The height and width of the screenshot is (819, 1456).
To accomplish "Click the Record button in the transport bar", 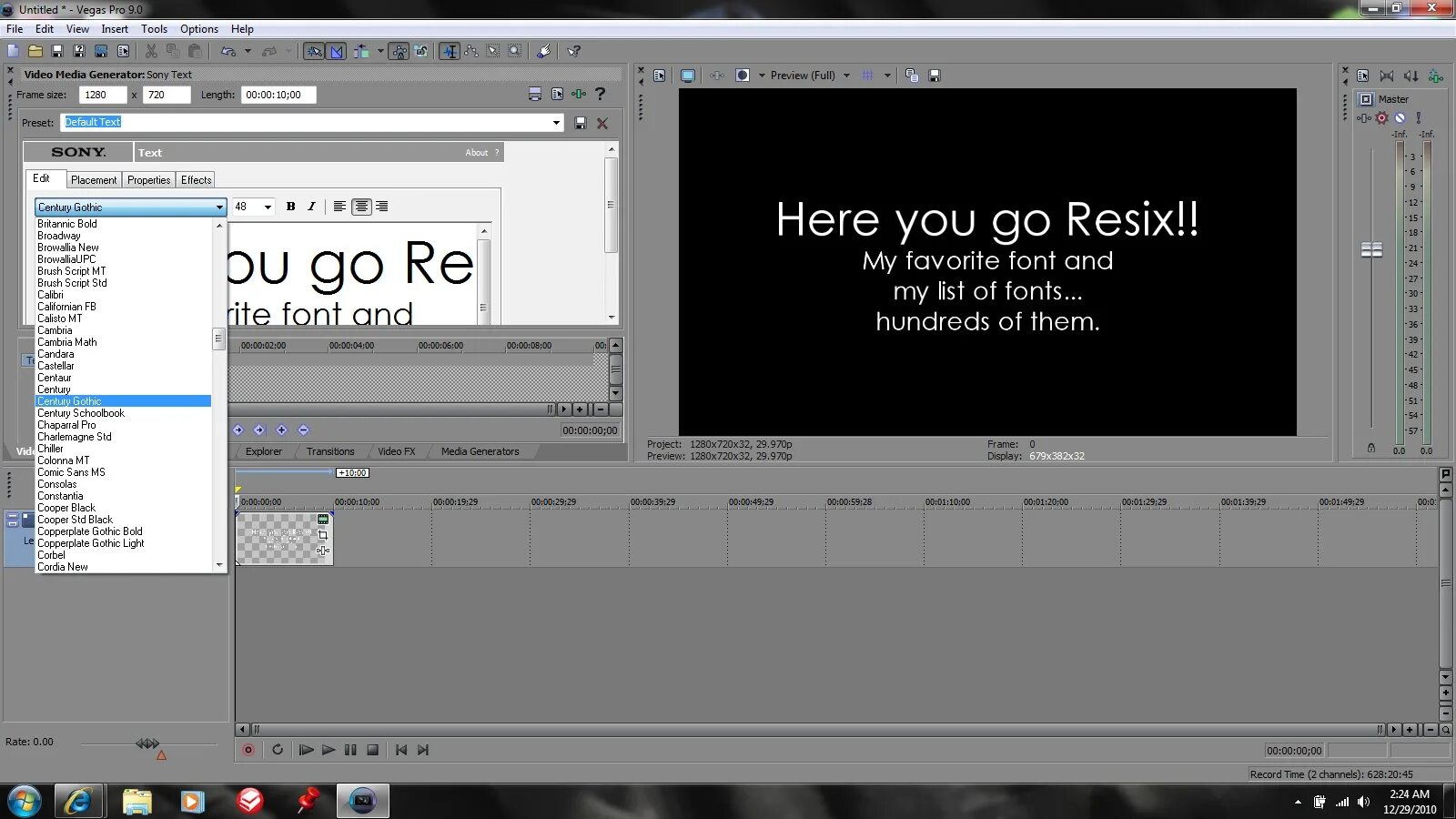I will coord(248,750).
